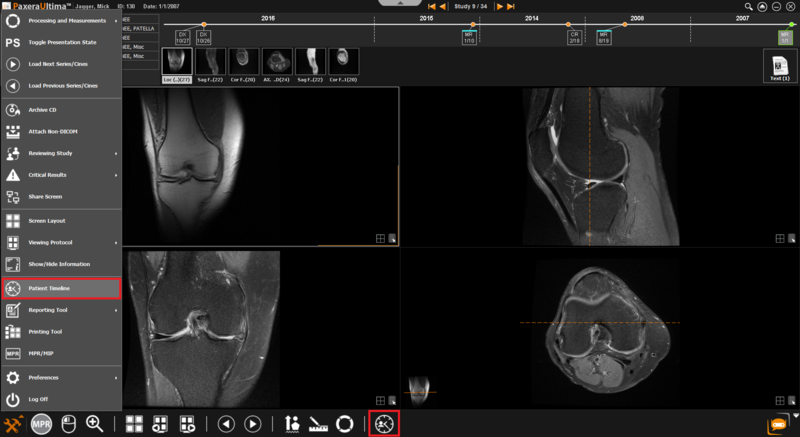
Task: Open Patient Timeline from bottom toolbar
Action: point(384,423)
